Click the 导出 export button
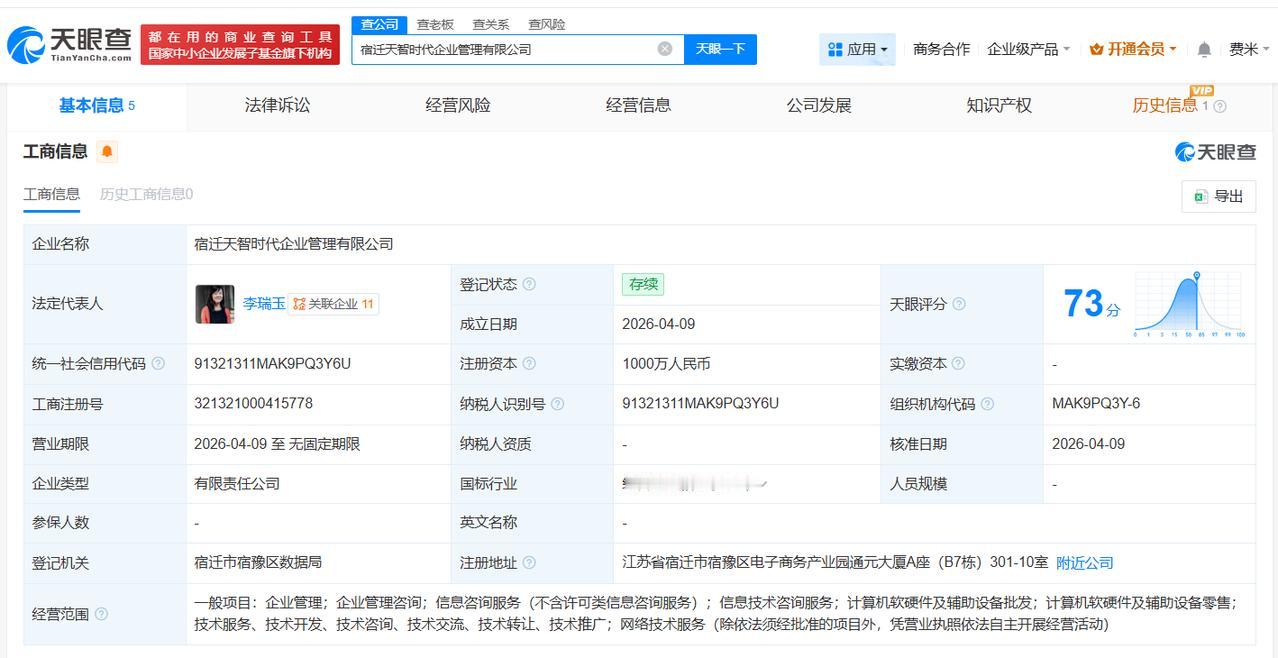This screenshot has width=1278, height=658. pos(1218,197)
